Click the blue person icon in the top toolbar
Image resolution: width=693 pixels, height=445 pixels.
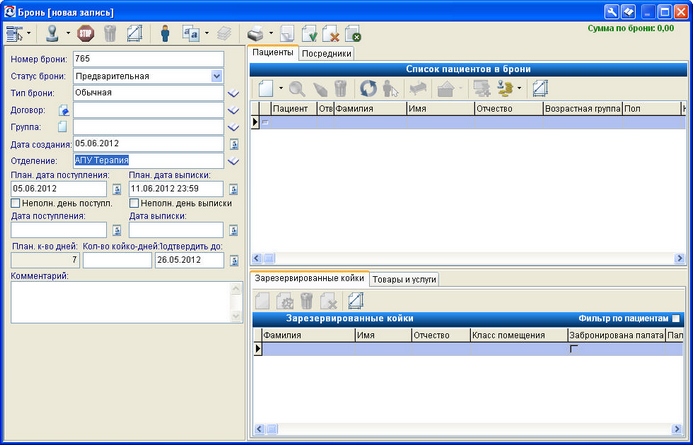pyautogui.click(x=165, y=33)
